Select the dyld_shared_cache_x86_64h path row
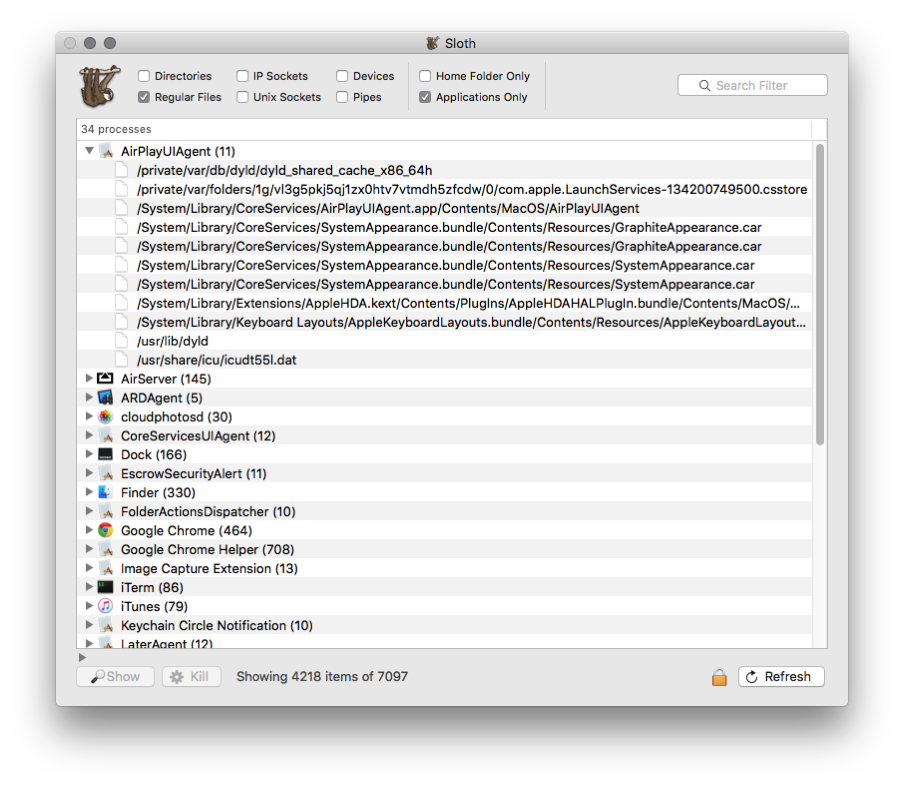 point(445,170)
